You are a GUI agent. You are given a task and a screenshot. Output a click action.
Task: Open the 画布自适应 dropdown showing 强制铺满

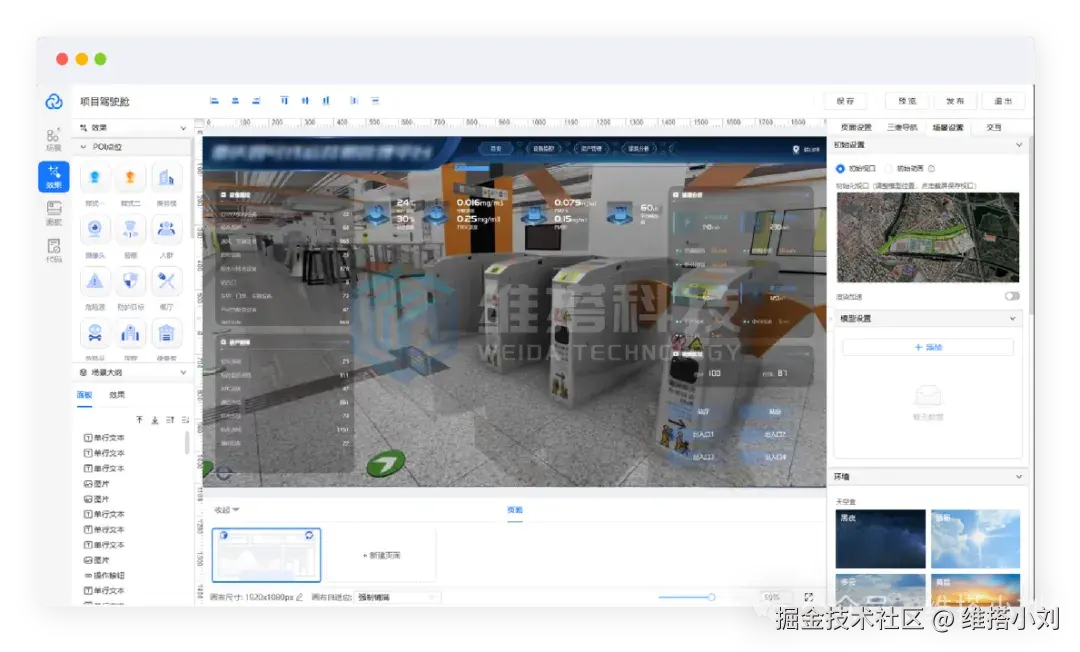(x=397, y=597)
